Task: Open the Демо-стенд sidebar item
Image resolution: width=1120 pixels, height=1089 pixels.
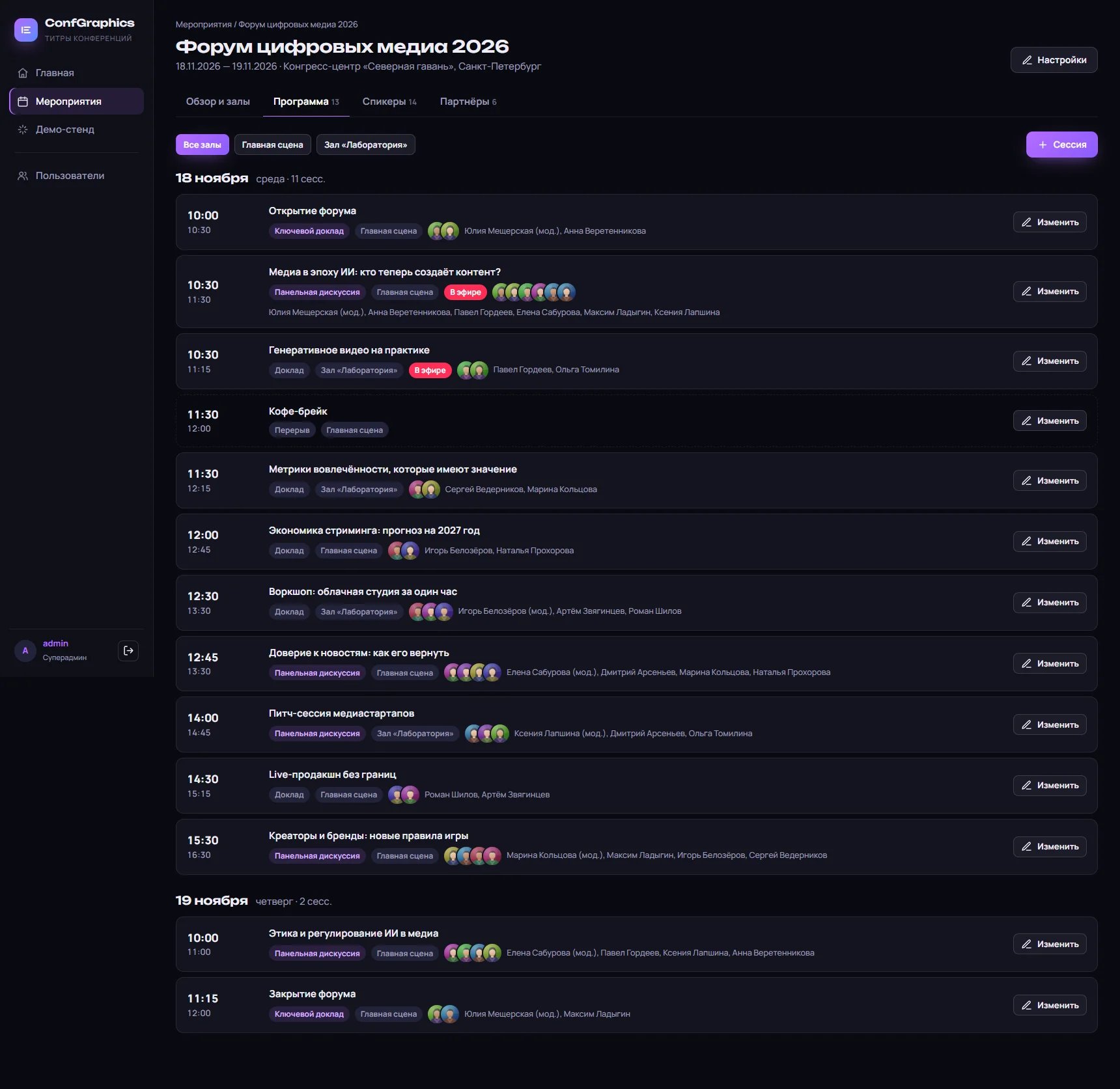Action: (x=77, y=130)
